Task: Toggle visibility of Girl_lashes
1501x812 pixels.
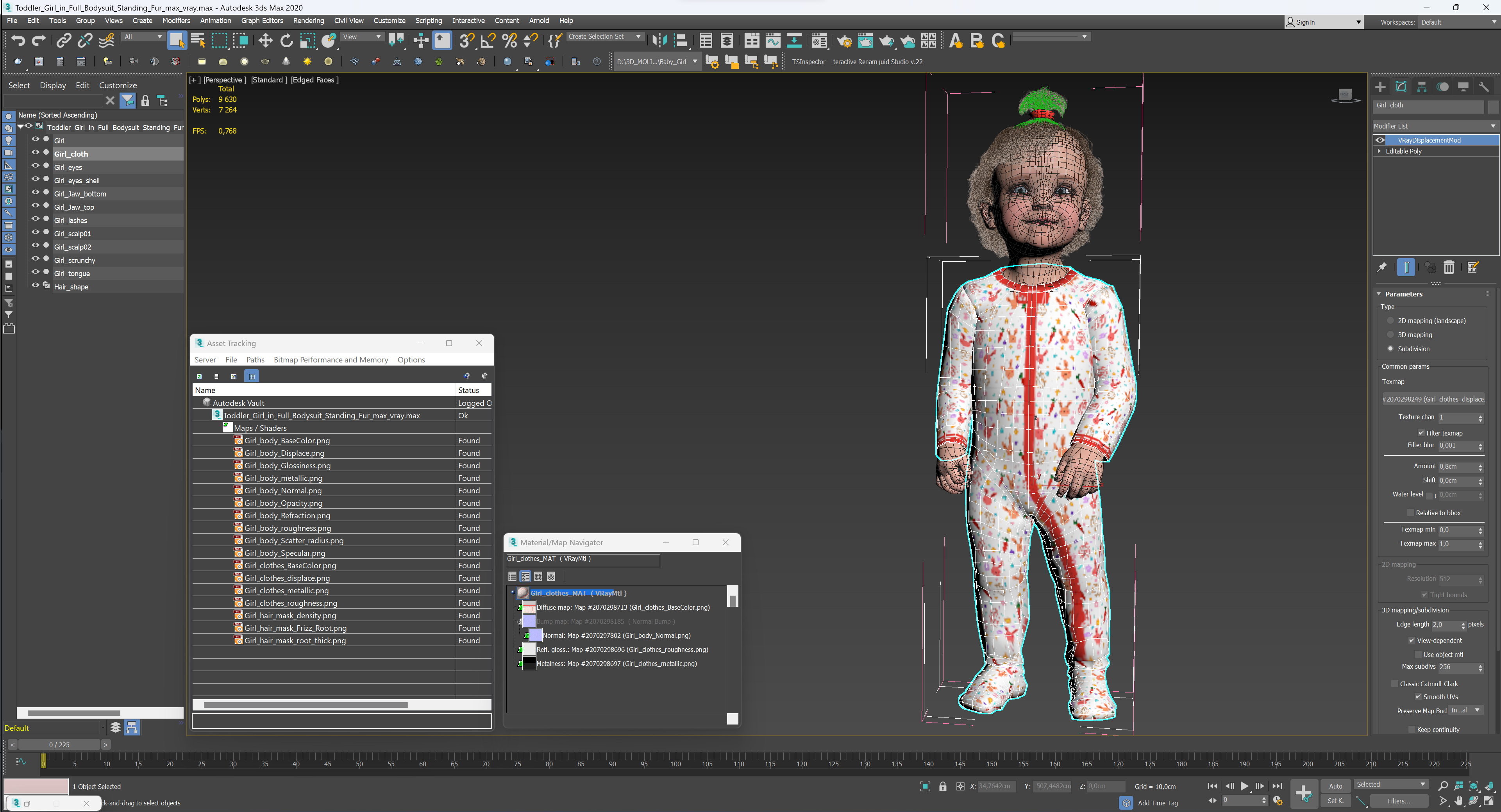Action: 35,219
